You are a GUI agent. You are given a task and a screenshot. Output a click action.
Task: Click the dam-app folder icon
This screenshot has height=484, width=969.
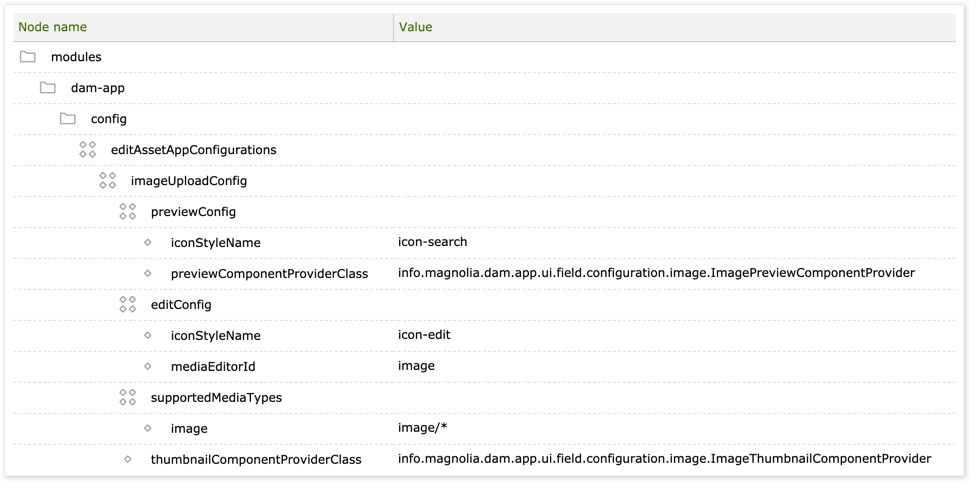[x=48, y=88]
